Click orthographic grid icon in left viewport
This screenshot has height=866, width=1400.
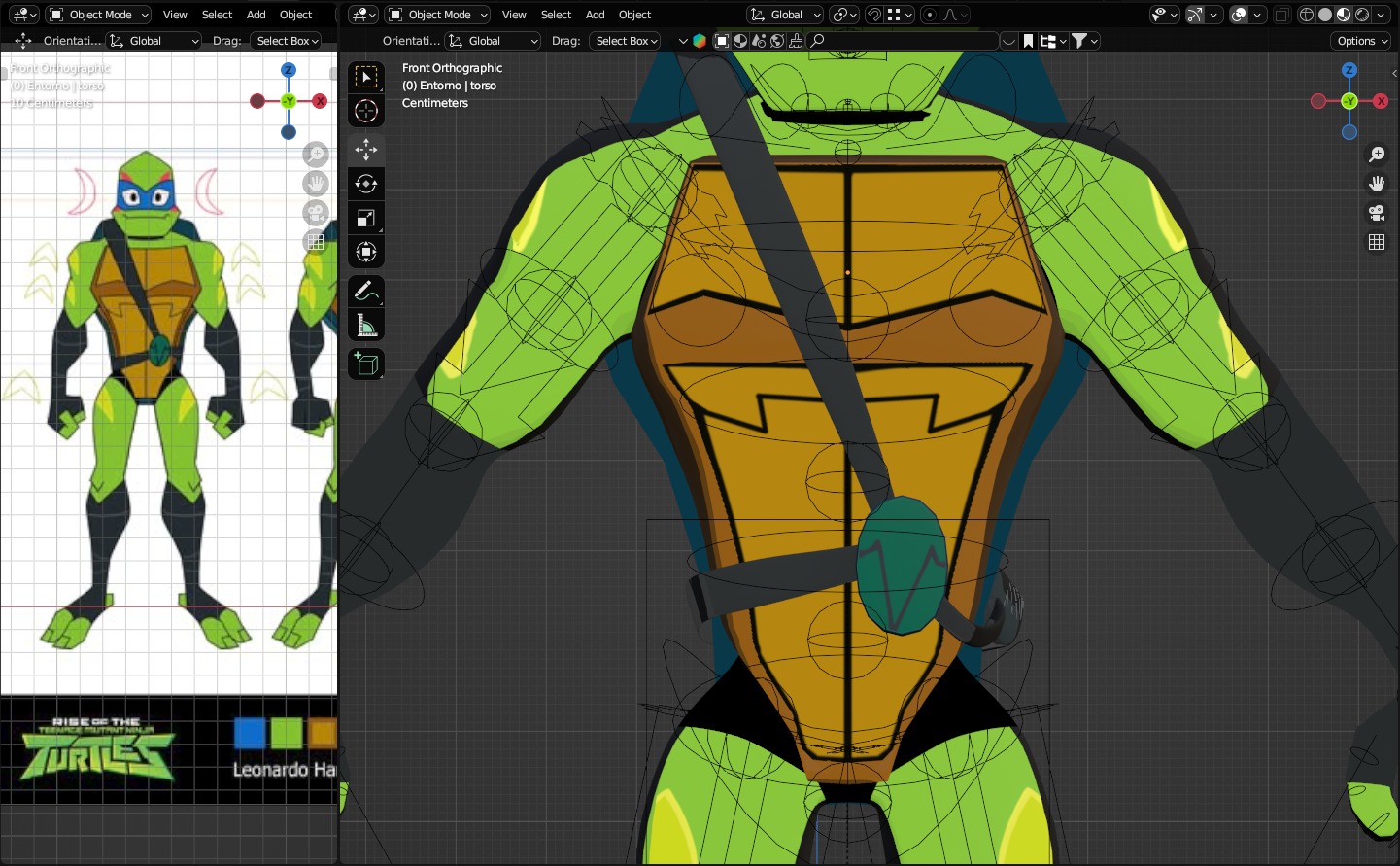[x=316, y=242]
